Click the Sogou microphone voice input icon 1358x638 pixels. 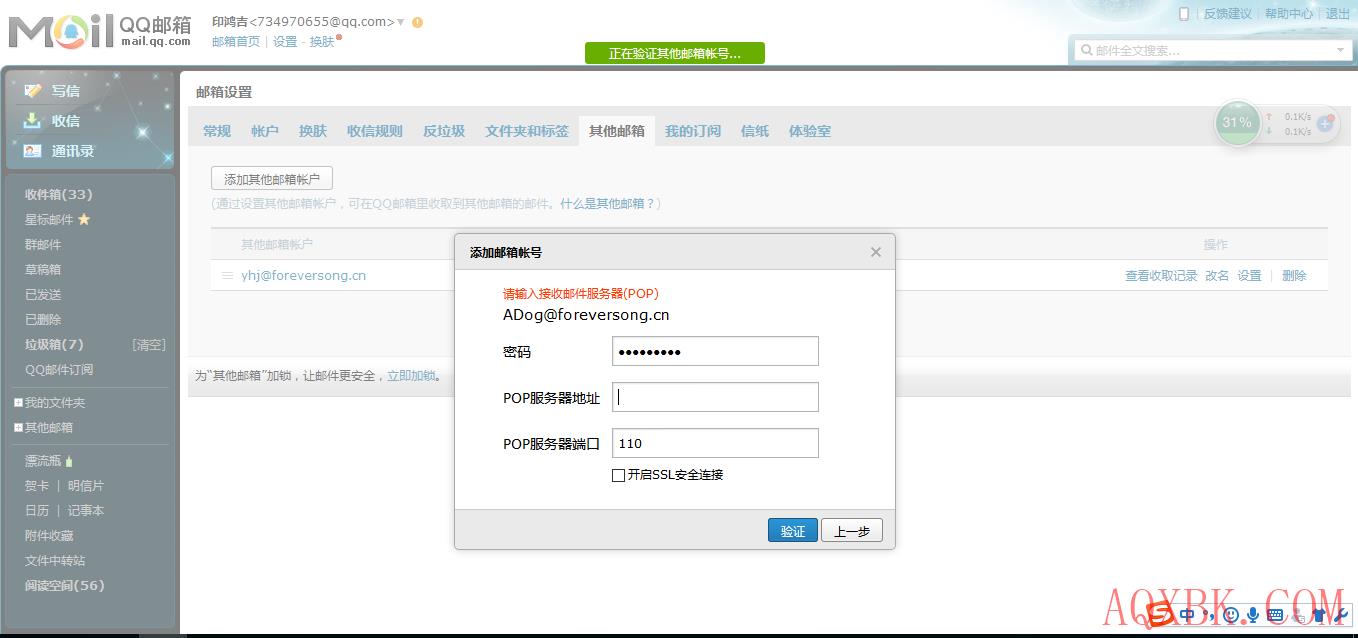pos(1252,615)
